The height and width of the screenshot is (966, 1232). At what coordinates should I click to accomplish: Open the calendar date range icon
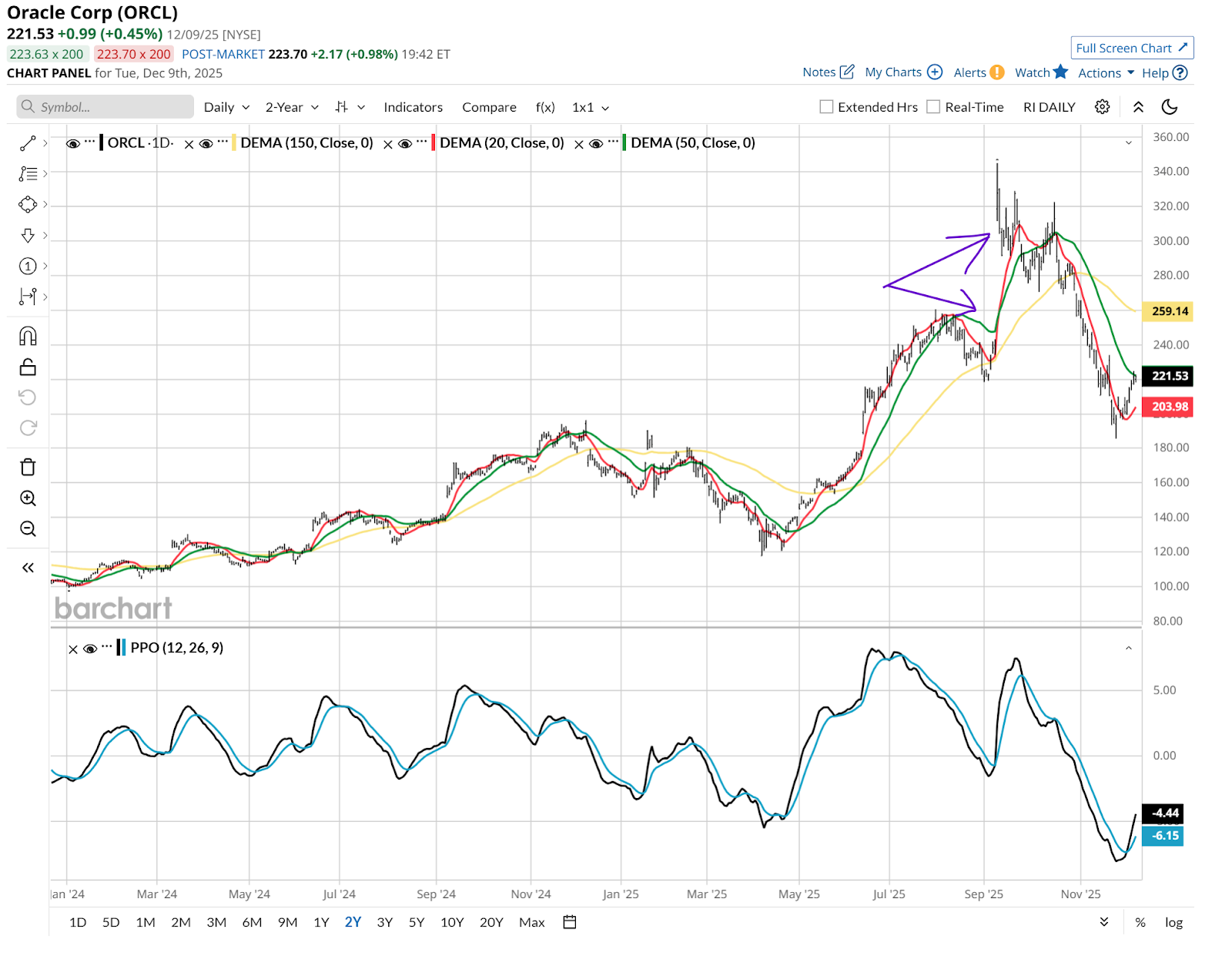pyautogui.click(x=570, y=922)
